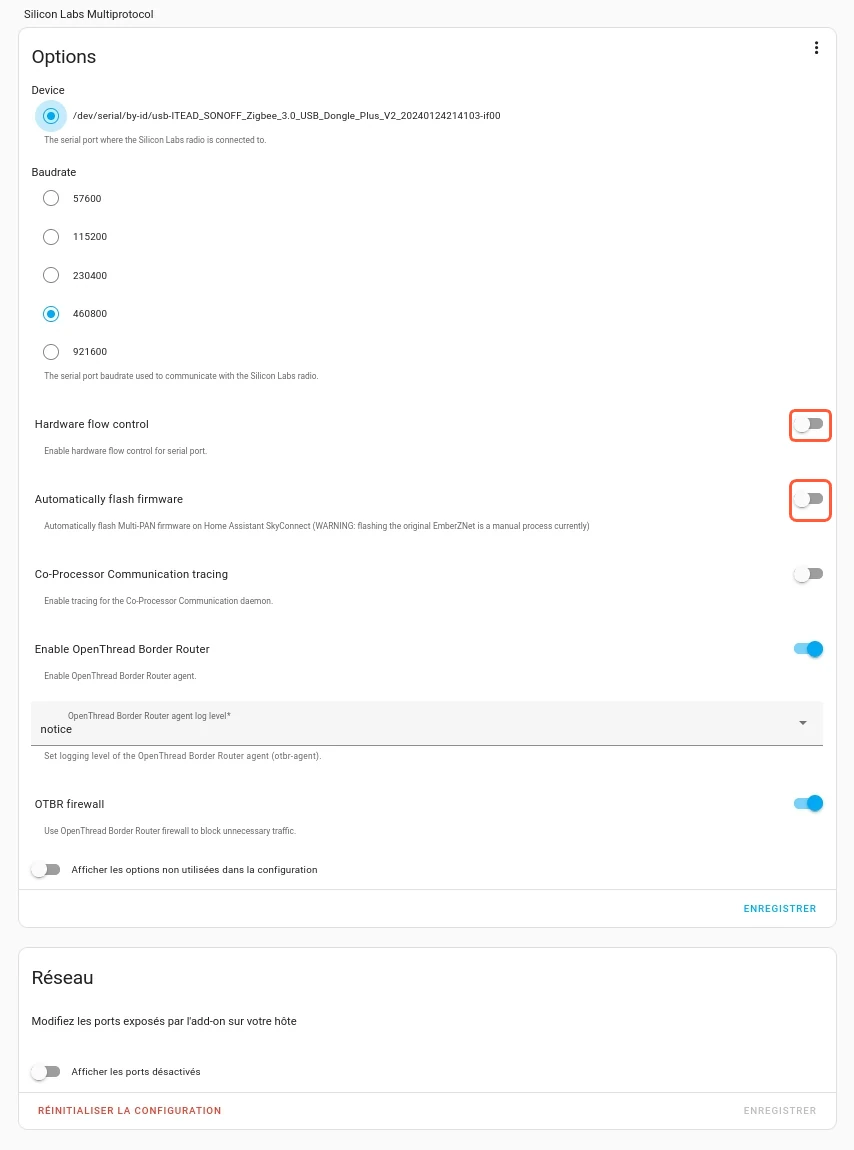Enable Co-Processor Communication tracing
The width and height of the screenshot is (854, 1150).
click(x=809, y=574)
